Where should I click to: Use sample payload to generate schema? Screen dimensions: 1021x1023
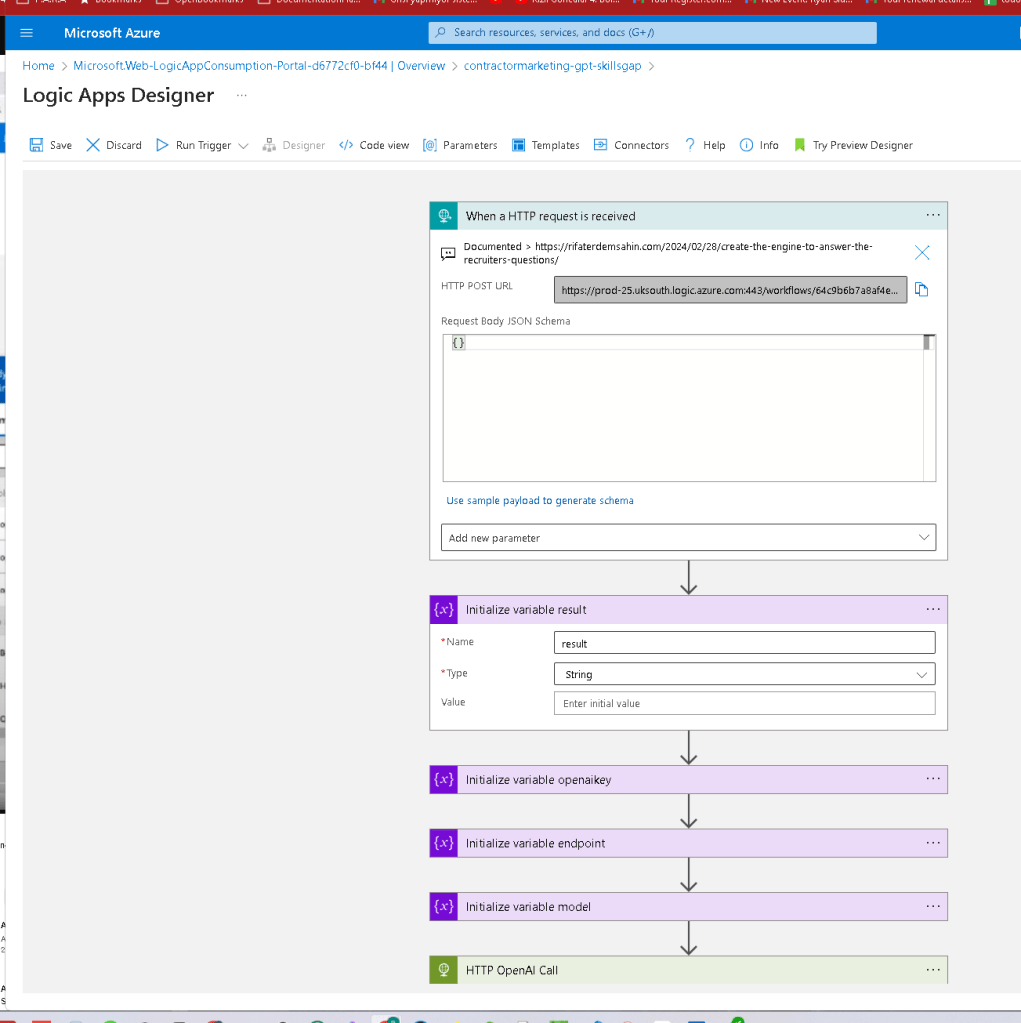click(540, 500)
